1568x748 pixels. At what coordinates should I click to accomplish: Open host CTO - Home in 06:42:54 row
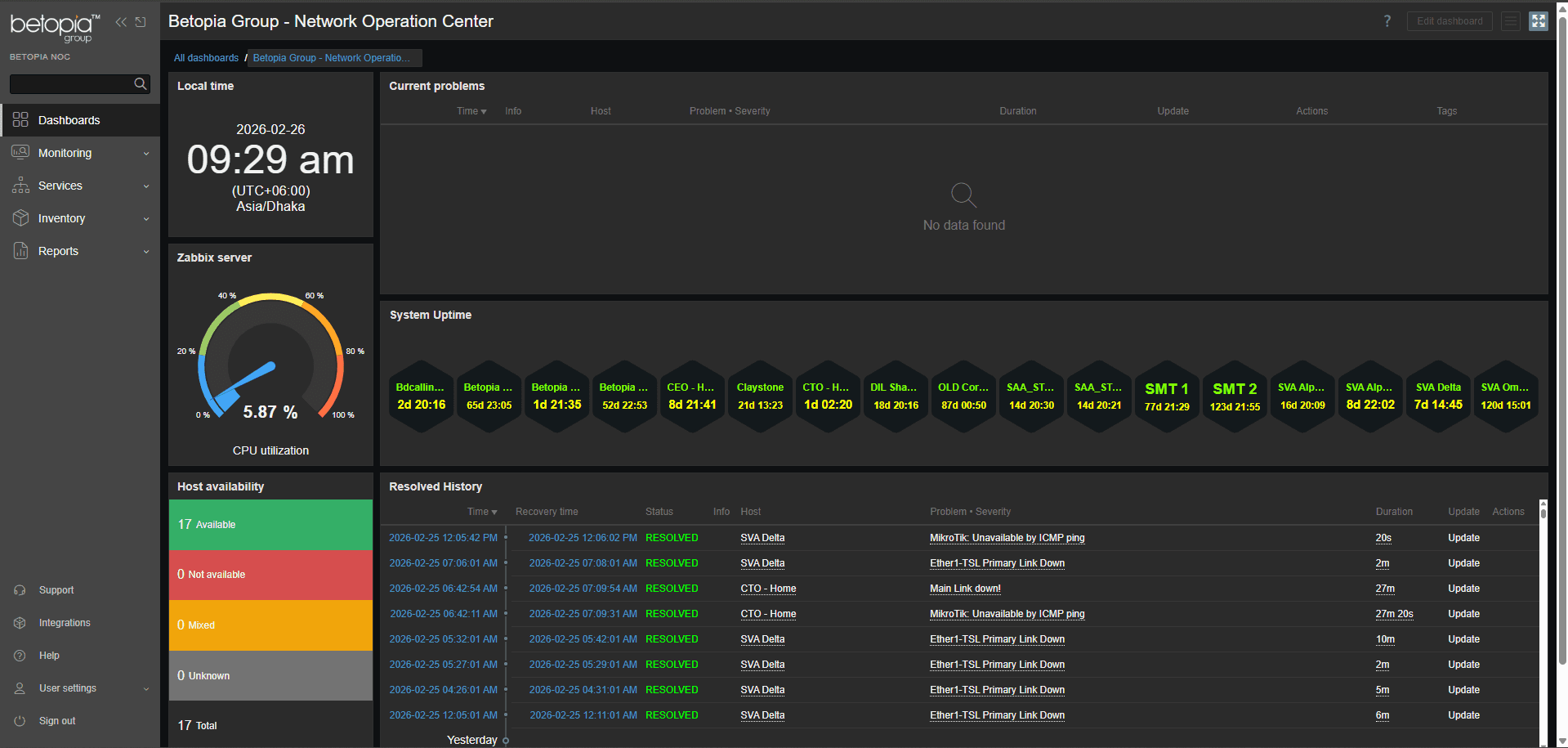pos(768,589)
